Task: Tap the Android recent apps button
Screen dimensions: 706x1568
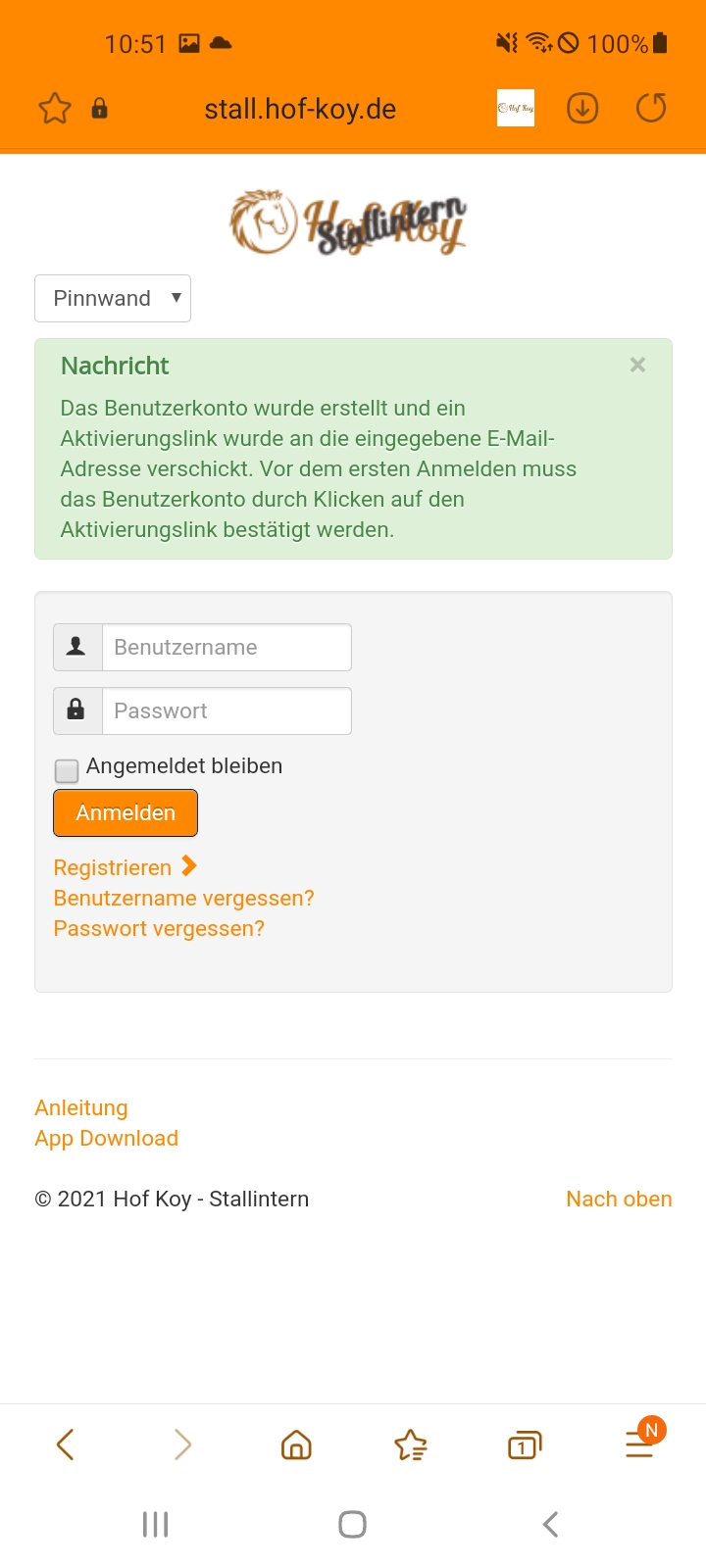Action: pyautogui.click(x=156, y=1524)
